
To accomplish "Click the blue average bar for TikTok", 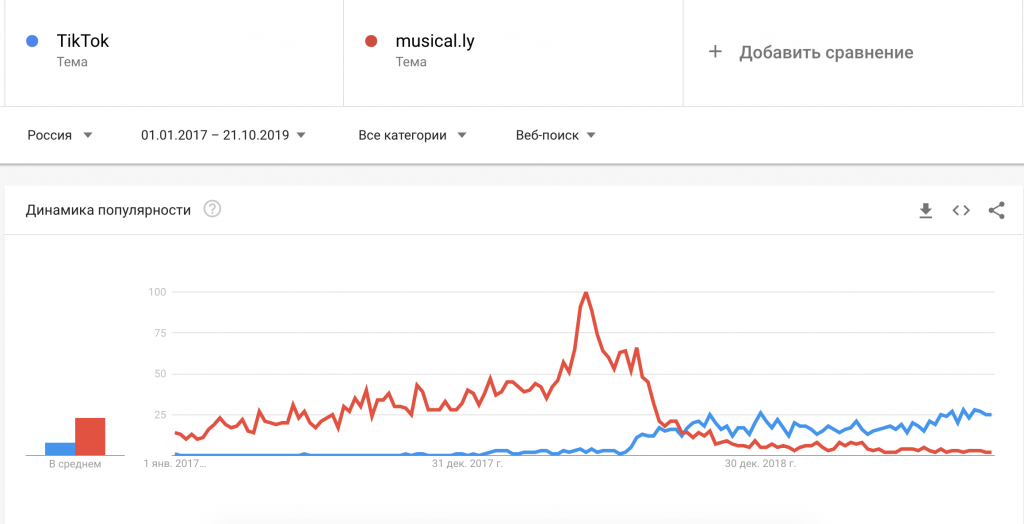I will click(60, 448).
